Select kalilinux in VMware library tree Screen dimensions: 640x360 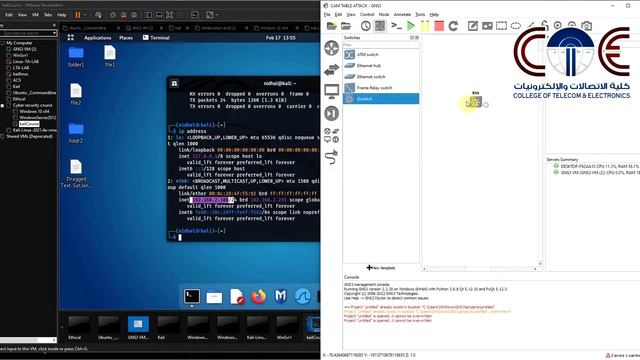20,74
